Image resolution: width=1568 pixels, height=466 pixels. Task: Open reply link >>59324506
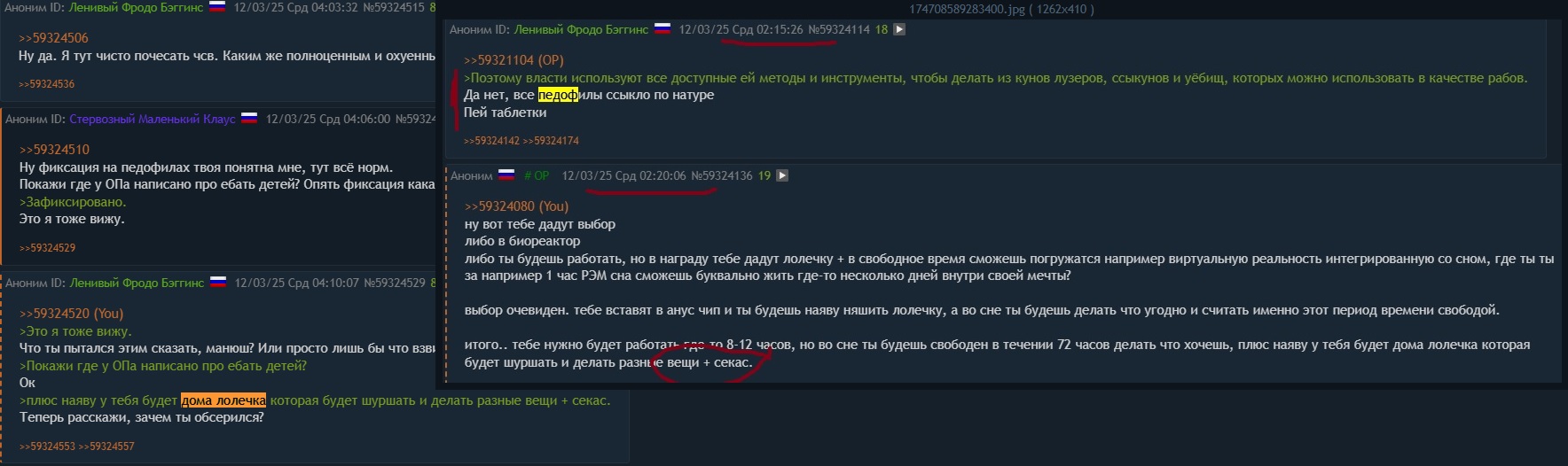coord(53,38)
